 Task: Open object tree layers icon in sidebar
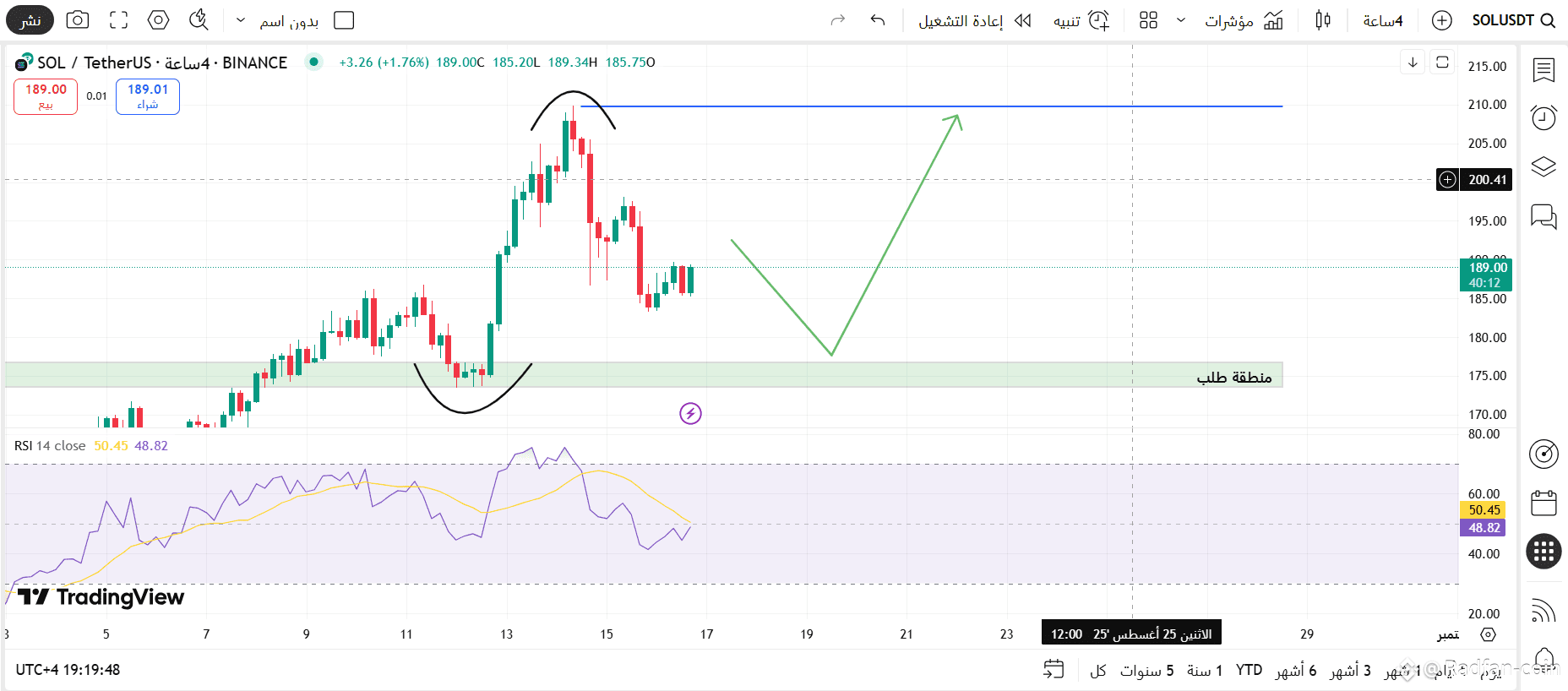click(x=1543, y=167)
